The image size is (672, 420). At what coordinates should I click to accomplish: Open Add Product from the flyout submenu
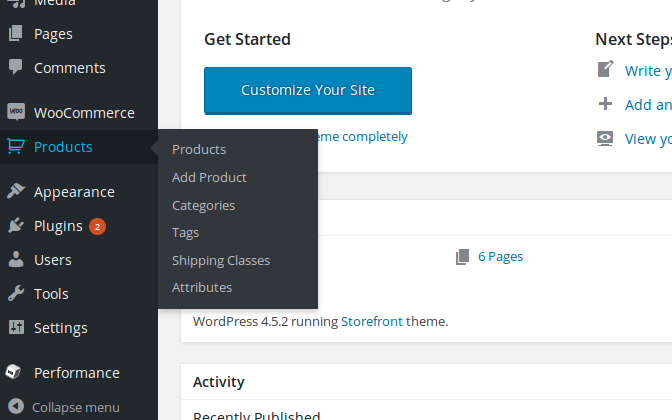coord(209,177)
